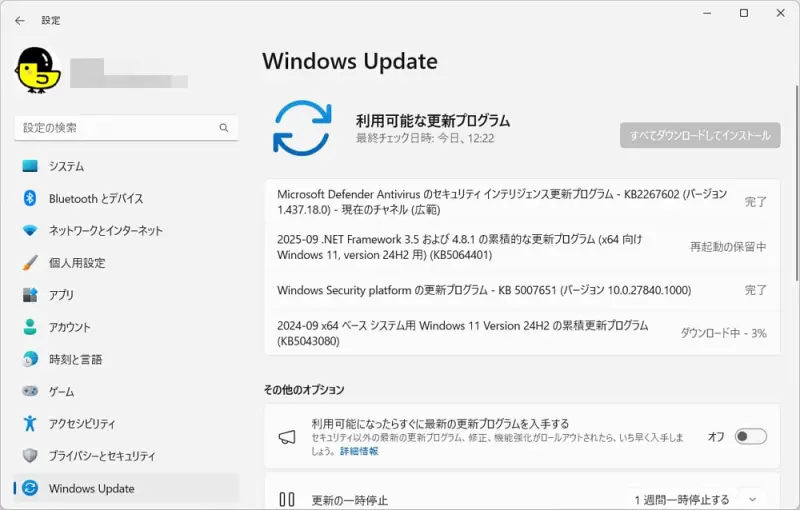This screenshot has width=800, height=510.
Task: Click その他のオプション section heading
Action: (x=304, y=390)
